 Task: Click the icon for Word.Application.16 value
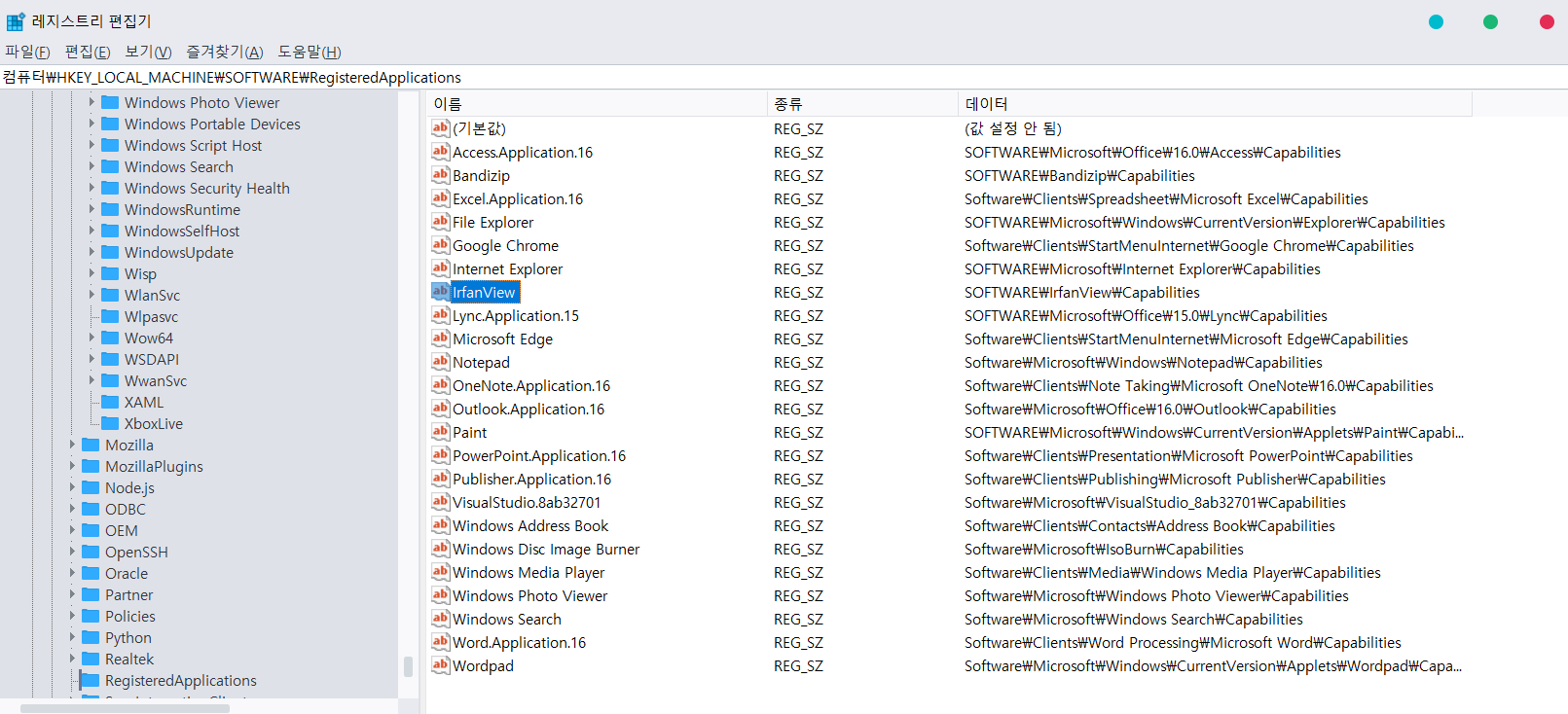[x=441, y=642]
